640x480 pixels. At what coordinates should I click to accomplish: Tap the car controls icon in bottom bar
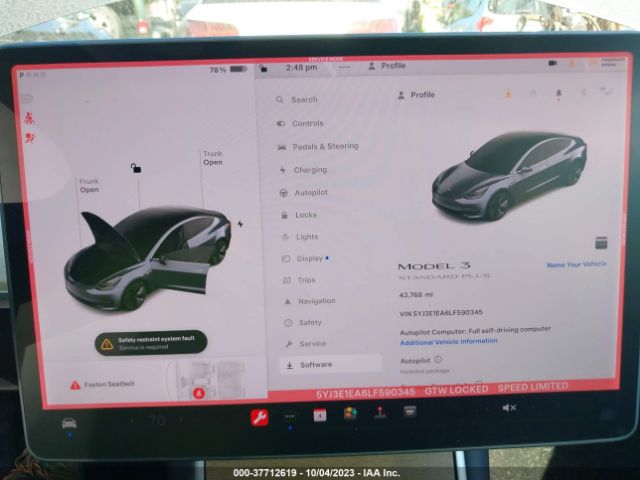click(x=69, y=424)
